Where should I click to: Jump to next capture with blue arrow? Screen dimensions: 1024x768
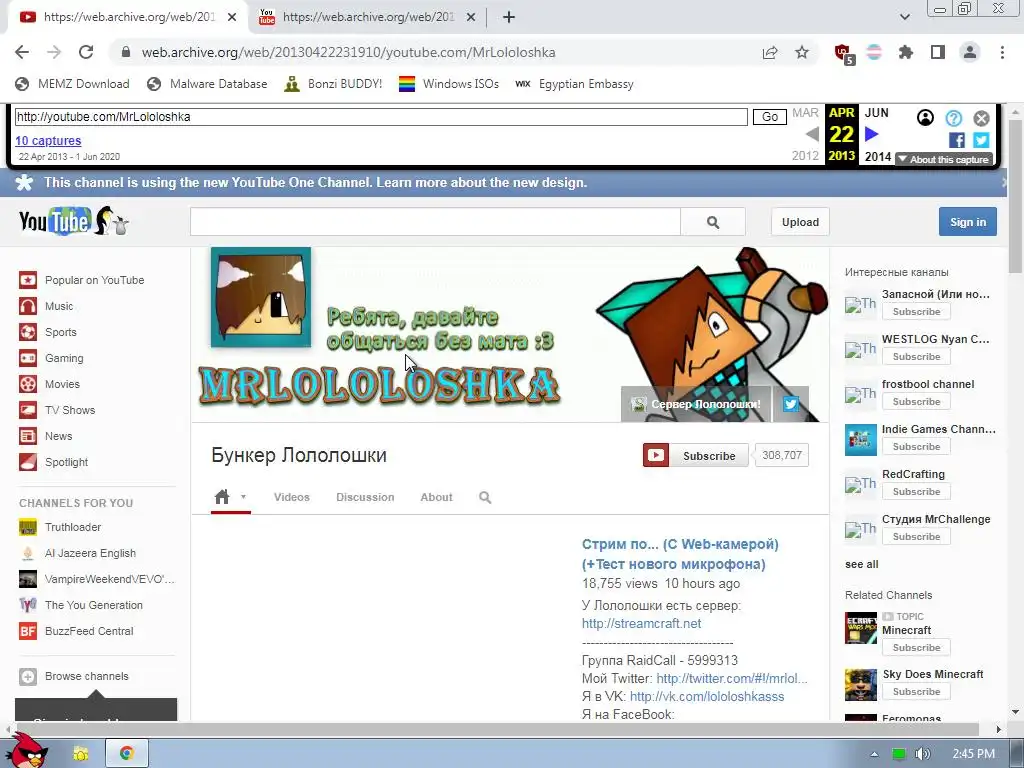[x=872, y=135]
